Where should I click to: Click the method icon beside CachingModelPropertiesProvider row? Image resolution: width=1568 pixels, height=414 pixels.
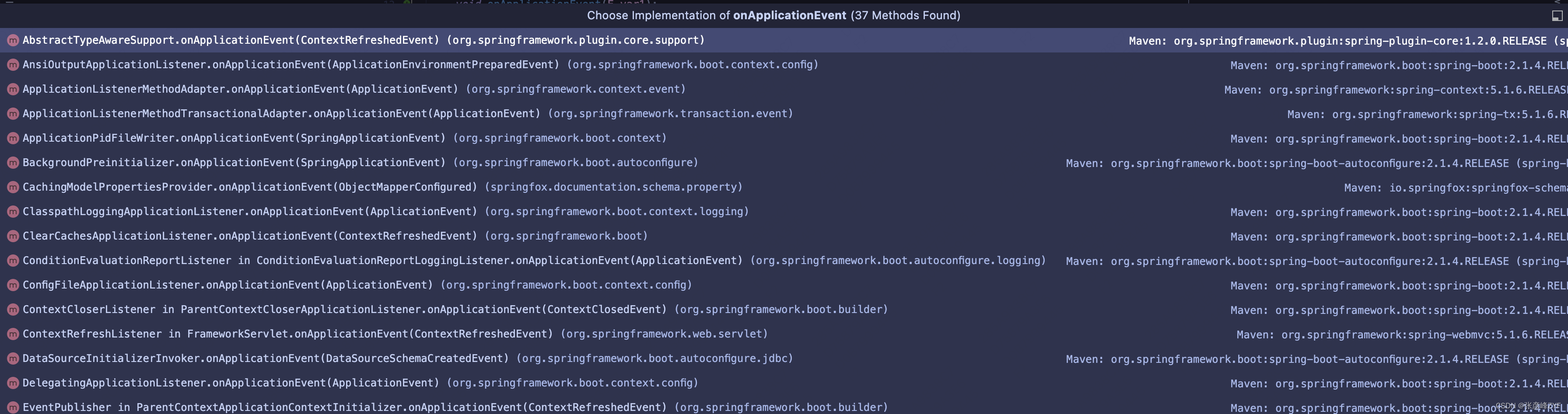pos(13,187)
